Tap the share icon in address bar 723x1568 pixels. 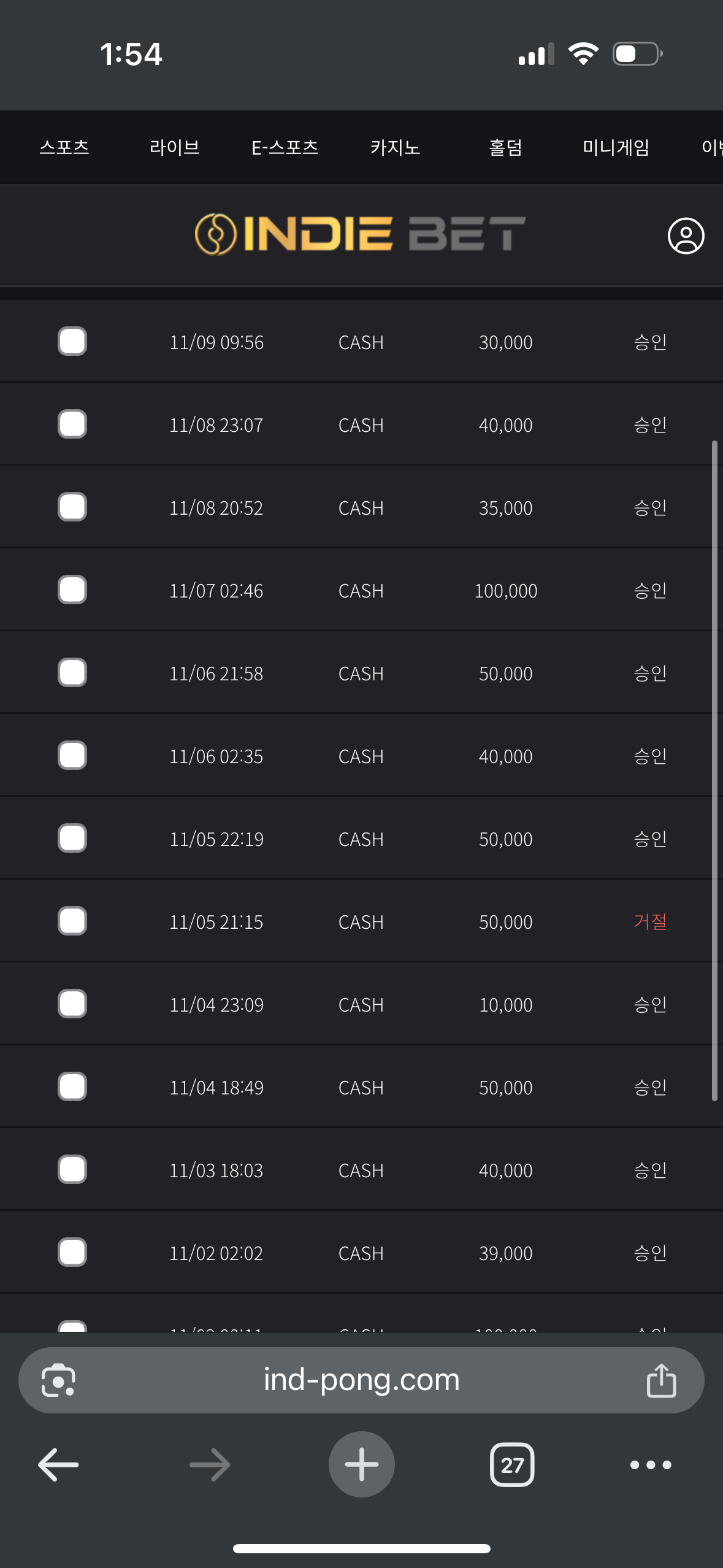[661, 1380]
